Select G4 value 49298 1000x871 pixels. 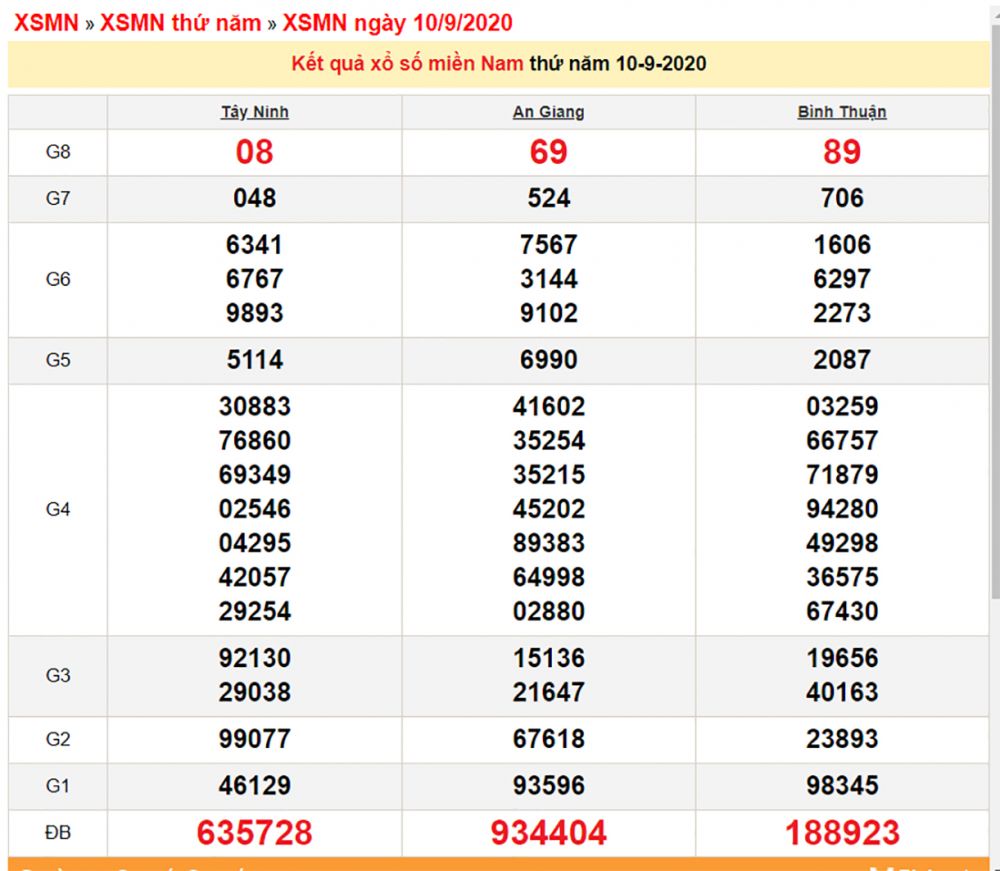pyautogui.click(x=842, y=543)
